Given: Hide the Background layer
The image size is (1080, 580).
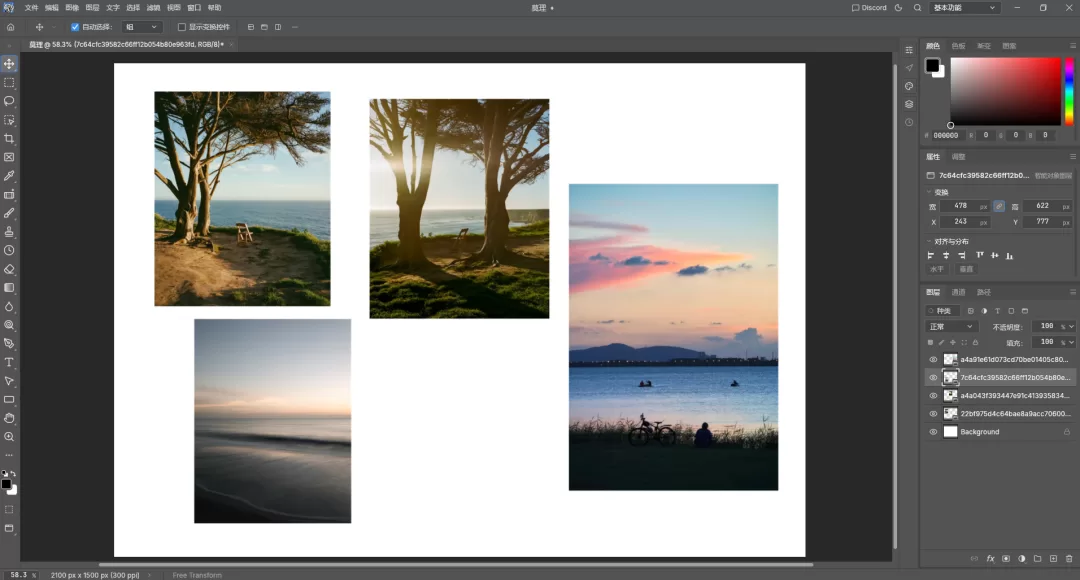Looking at the screenshot, I should coord(933,432).
